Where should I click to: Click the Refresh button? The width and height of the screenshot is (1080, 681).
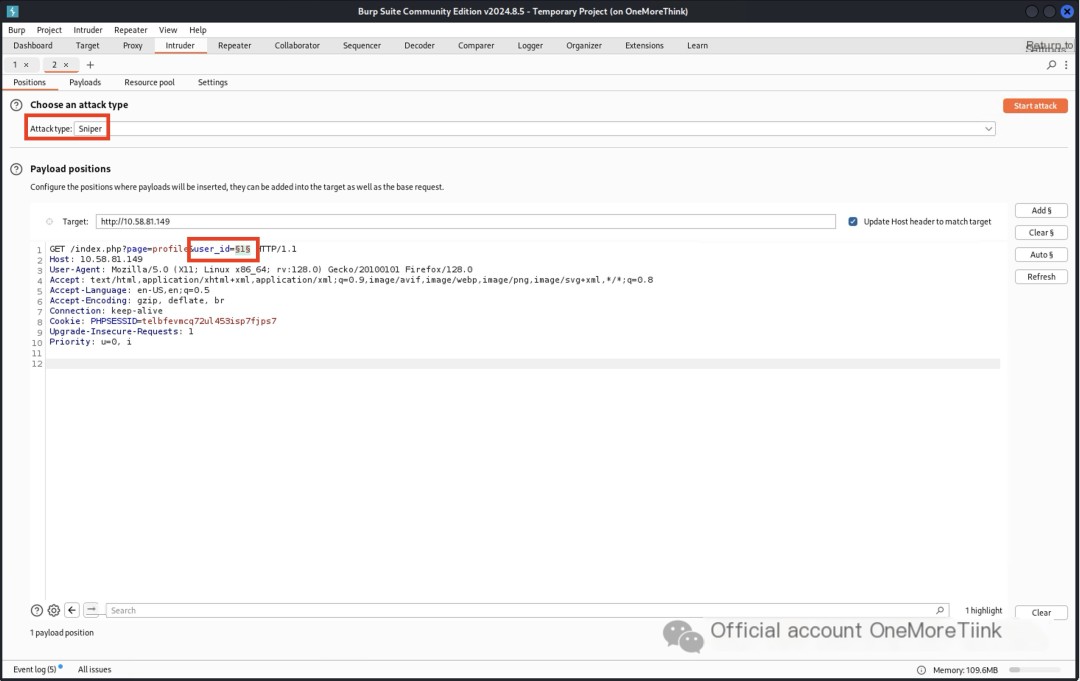1041,277
